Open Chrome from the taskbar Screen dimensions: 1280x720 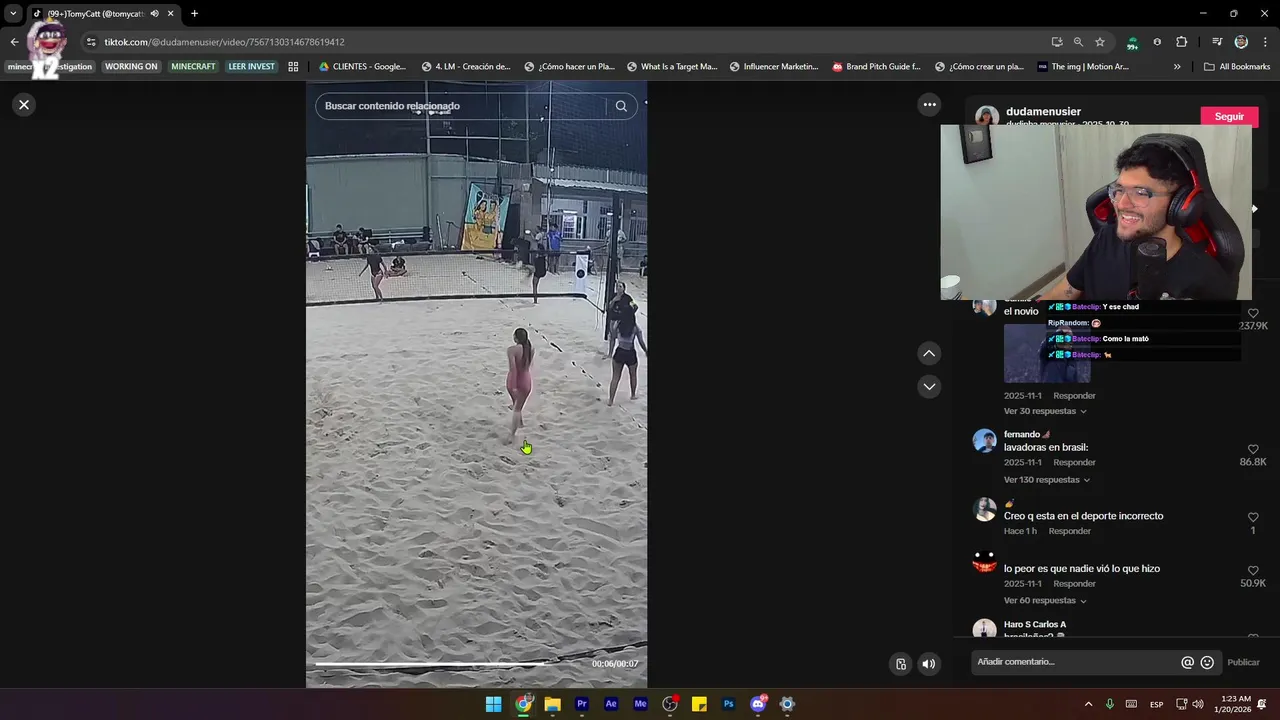523,704
